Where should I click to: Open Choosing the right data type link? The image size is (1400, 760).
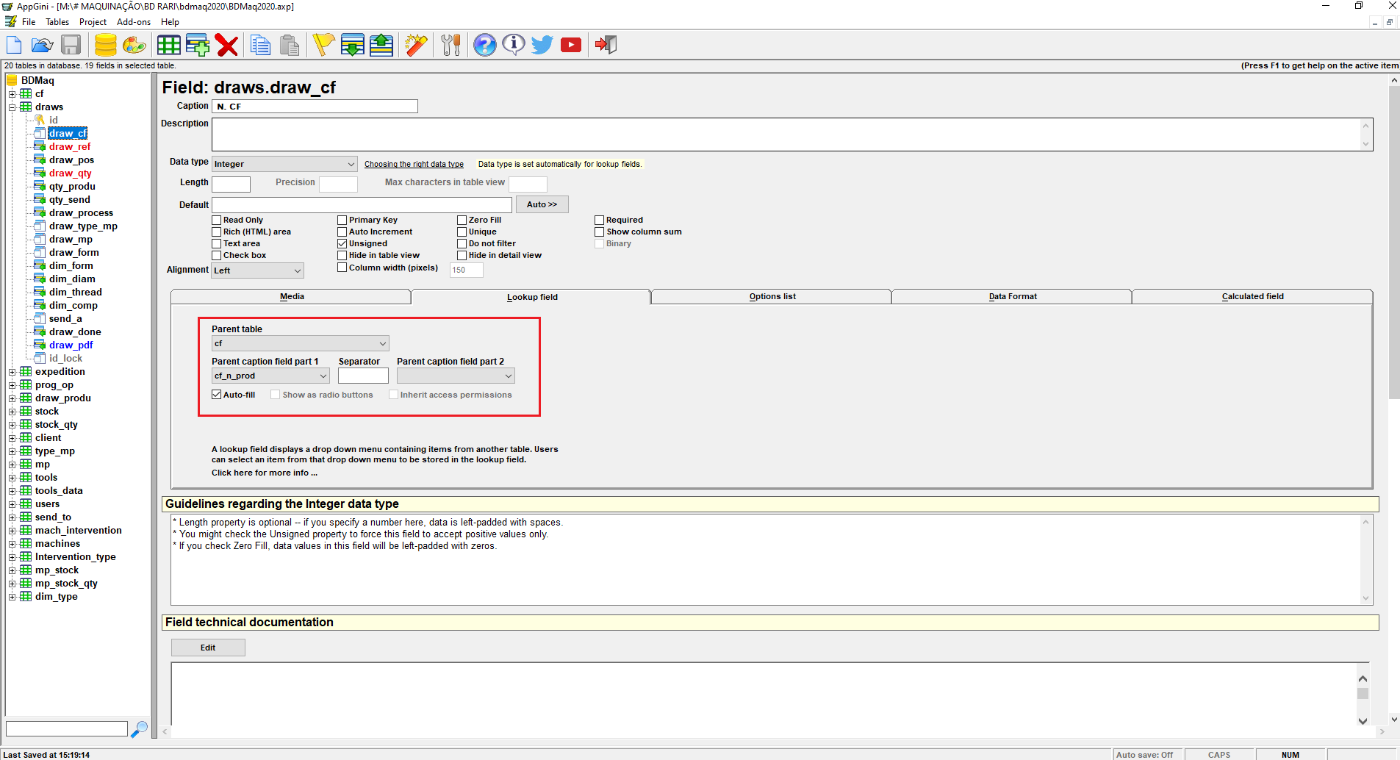click(414, 164)
